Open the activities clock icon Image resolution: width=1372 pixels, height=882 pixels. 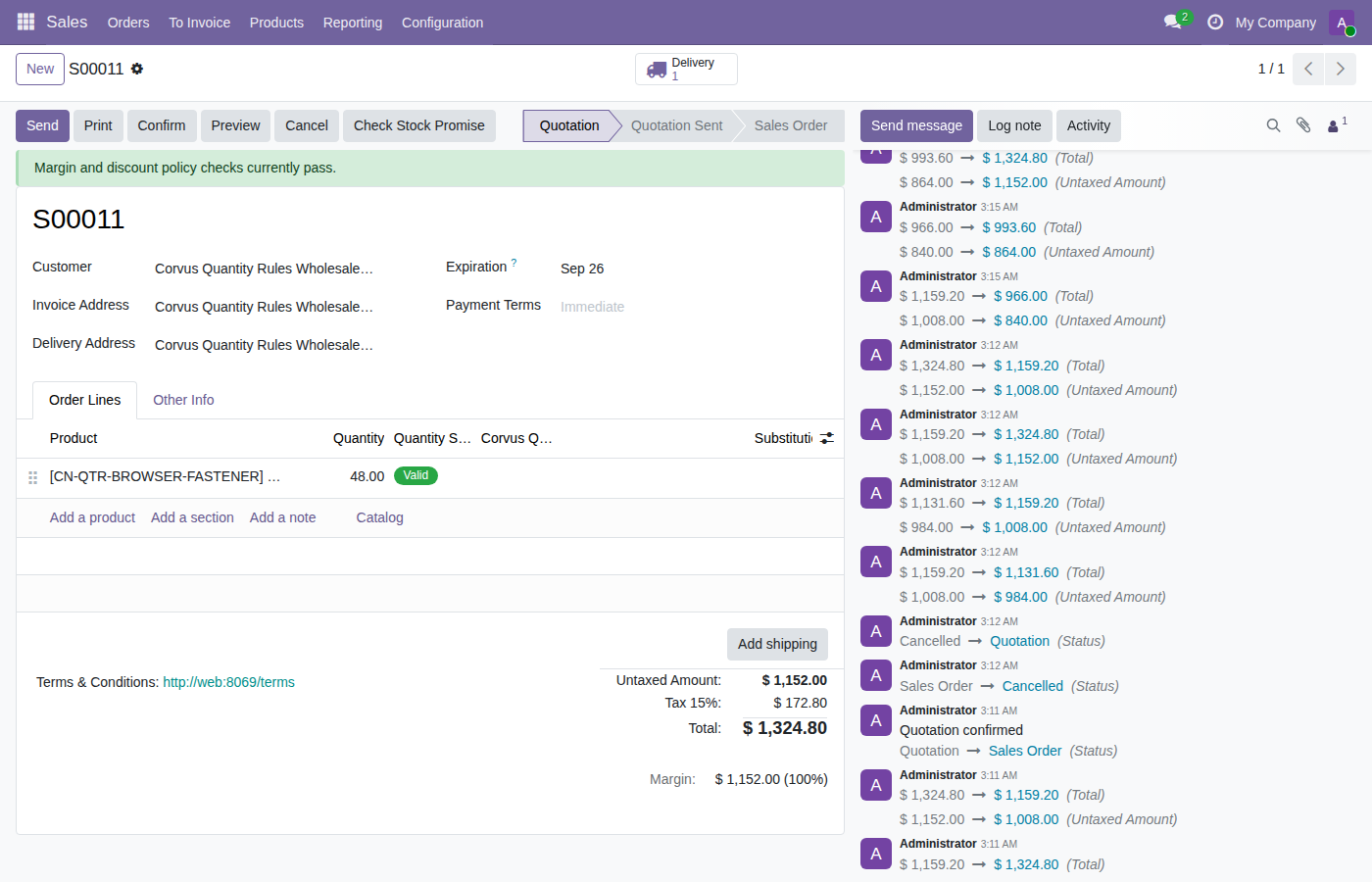(x=1215, y=22)
